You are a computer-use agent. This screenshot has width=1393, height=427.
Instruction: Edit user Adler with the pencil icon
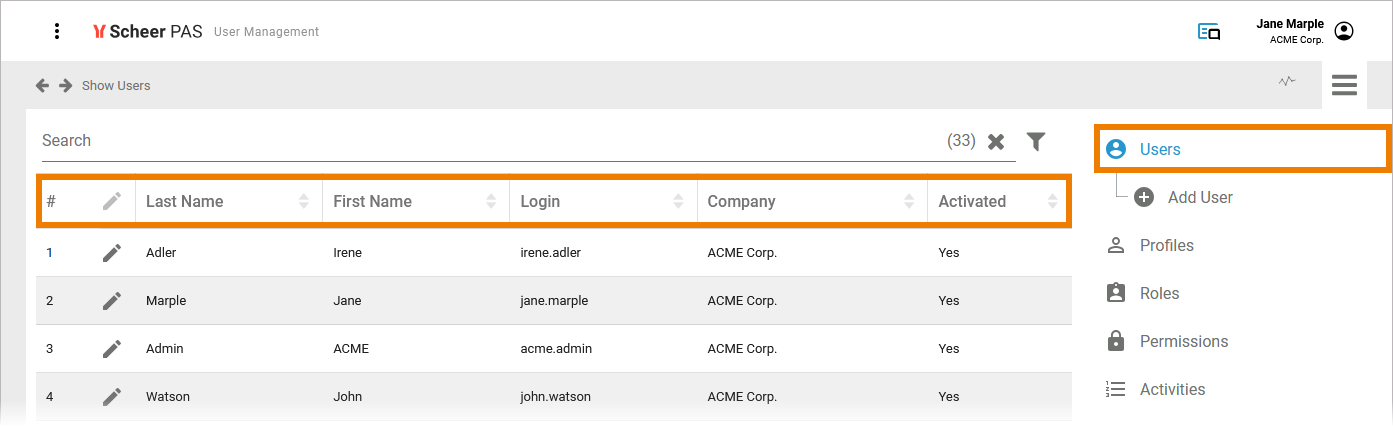click(x=112, y=252)
